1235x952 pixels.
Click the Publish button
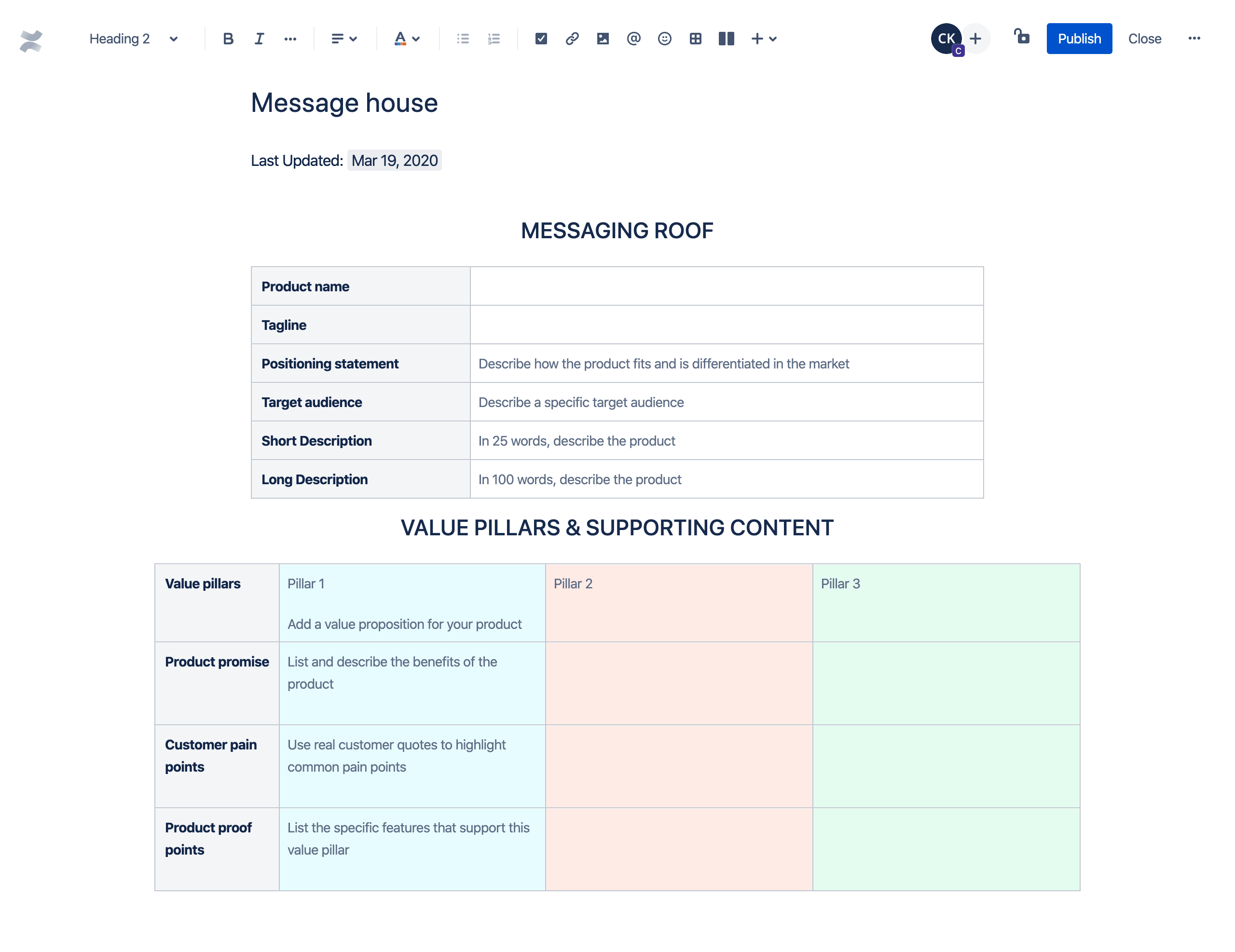click(1078, 38)
